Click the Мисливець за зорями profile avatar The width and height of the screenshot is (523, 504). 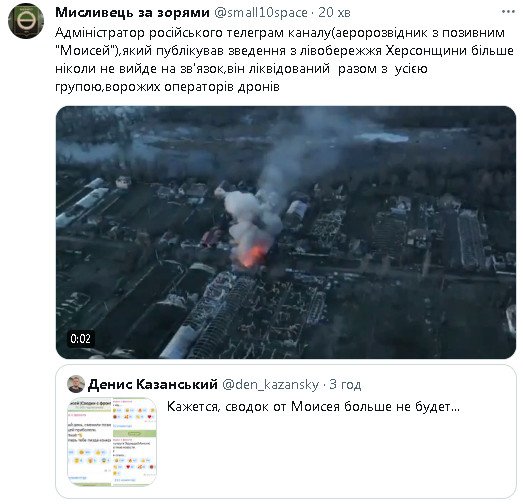(26, 21)
